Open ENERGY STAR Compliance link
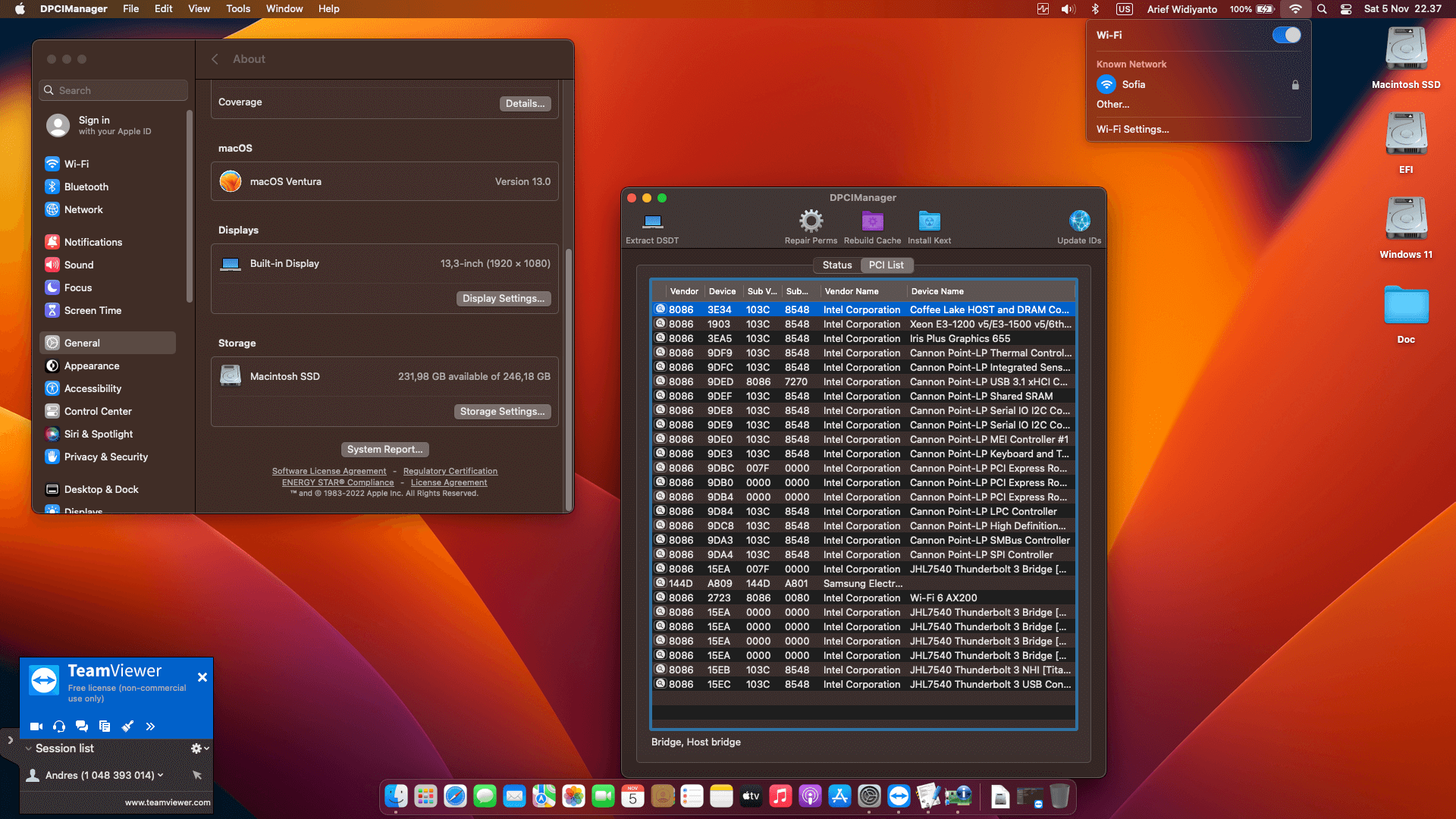This screenshot has width=1456, height=819. [x=338, y=482]
